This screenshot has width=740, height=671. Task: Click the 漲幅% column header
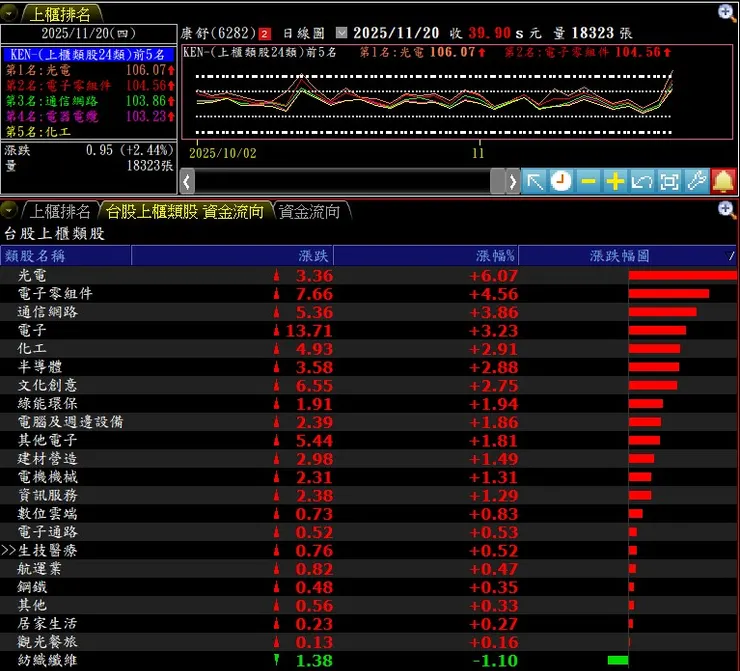coord(426,256)
